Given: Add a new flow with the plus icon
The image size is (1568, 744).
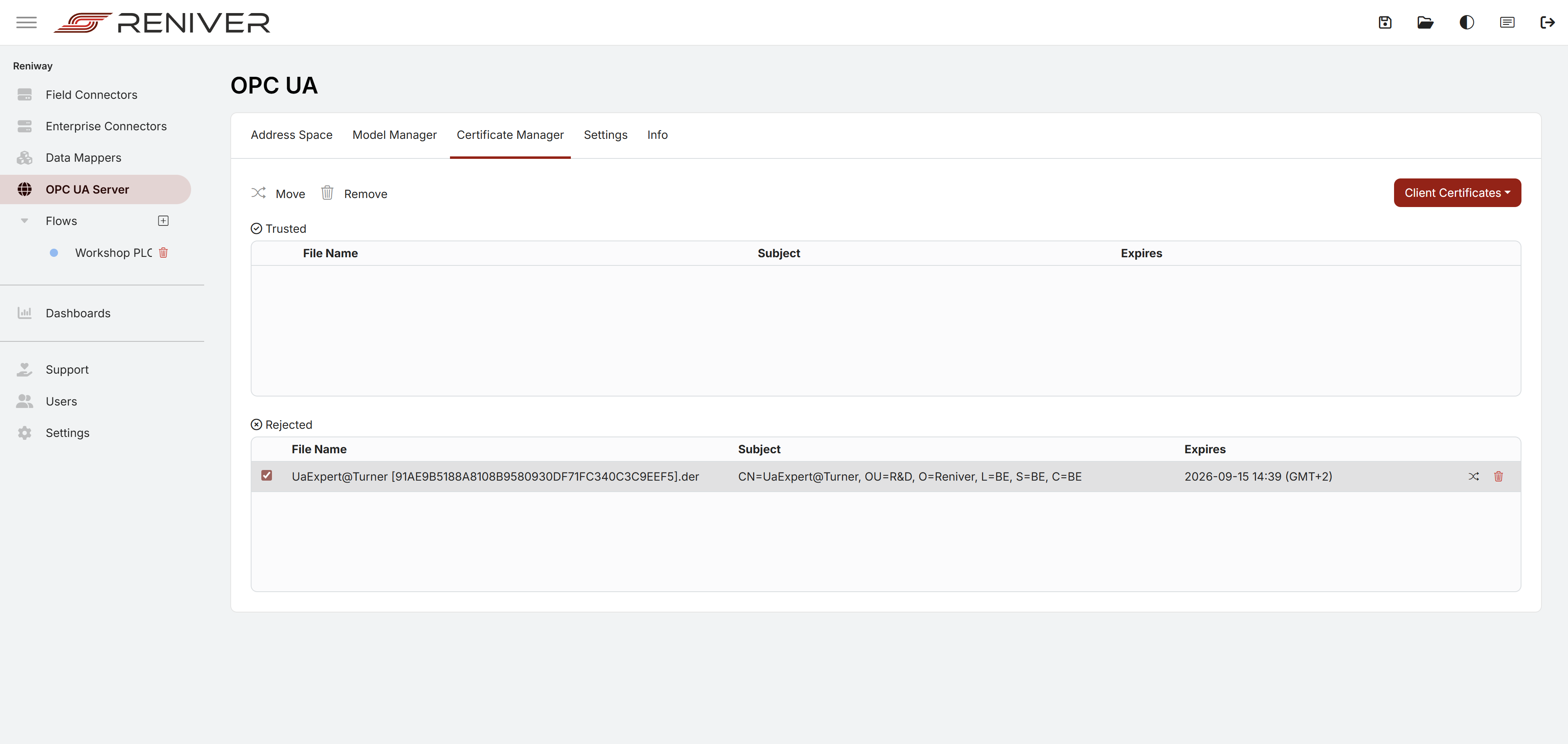Looking at the screenshot, I should (x=163, y=221).
